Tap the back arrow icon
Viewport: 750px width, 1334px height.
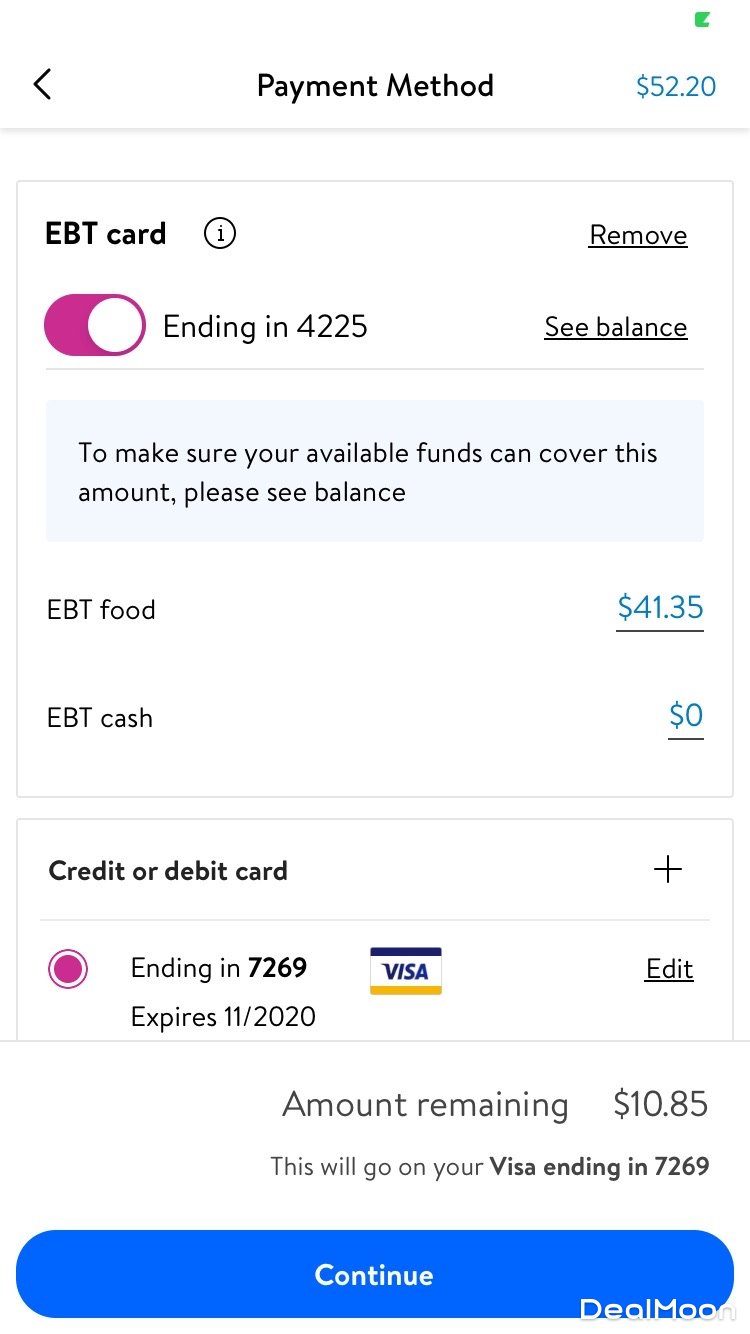[x=42, y=85]
